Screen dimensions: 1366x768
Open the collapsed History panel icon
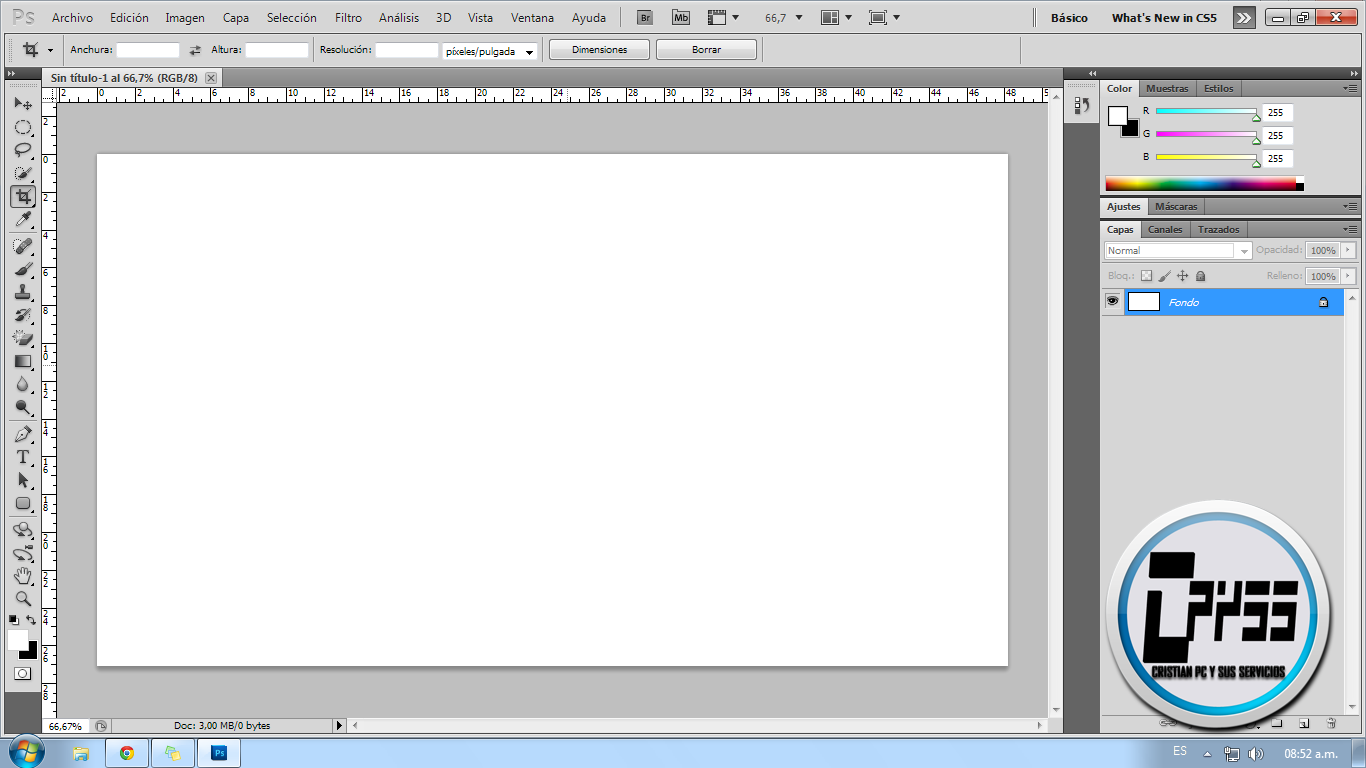[1081, 105]
